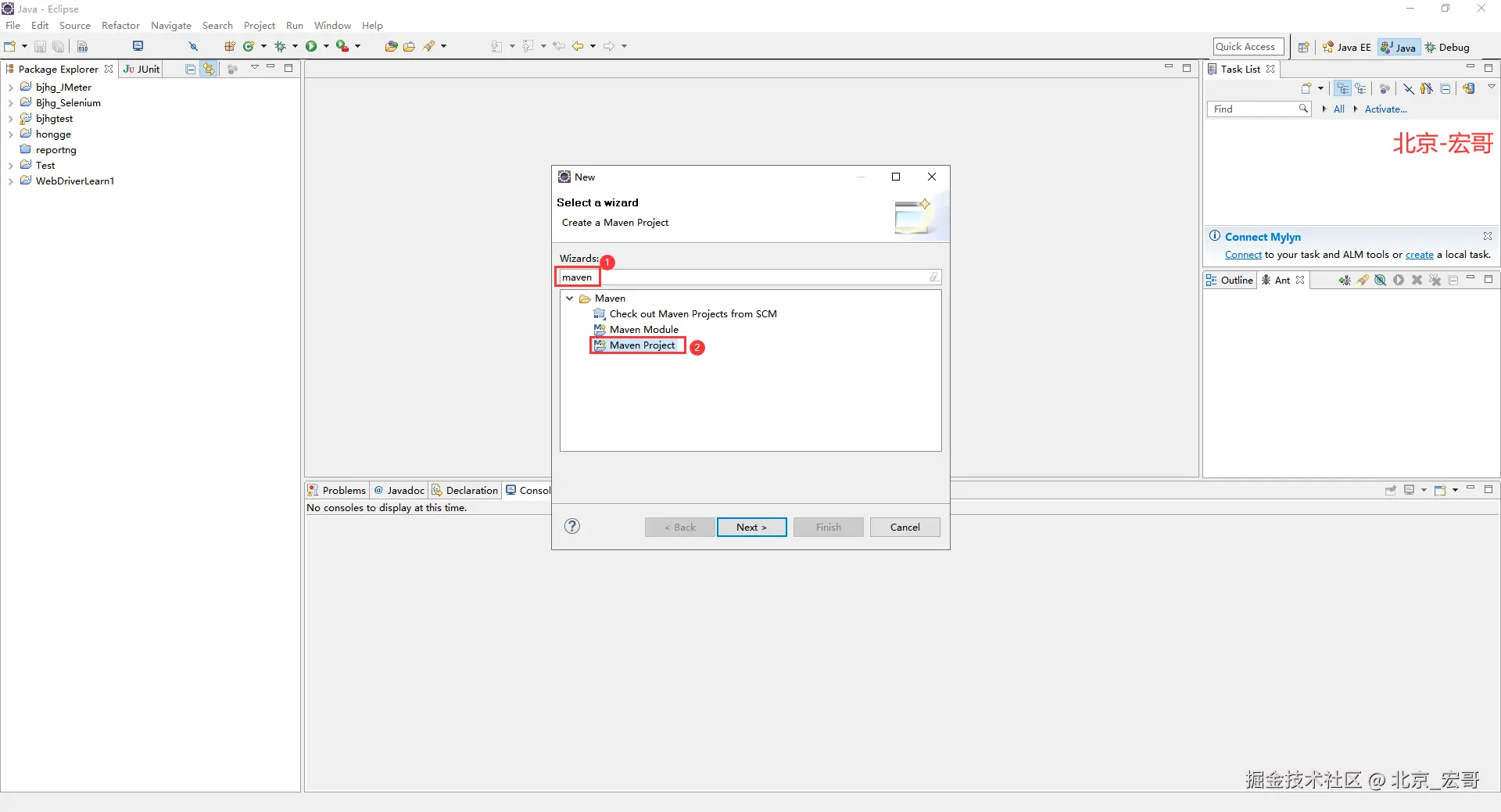Click the create local task link

pos(1419,255)
